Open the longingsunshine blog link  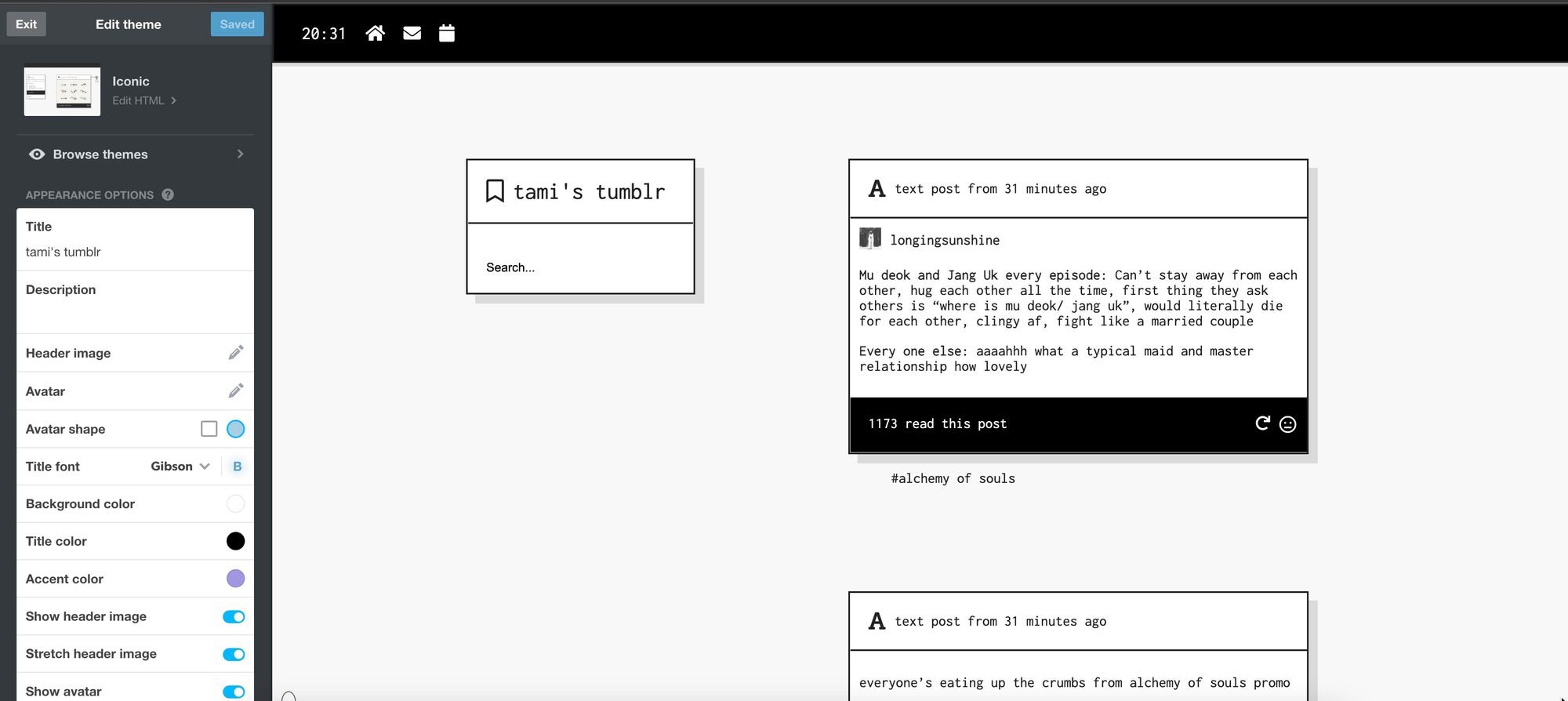pyautogui.click(x=945, y=240)
